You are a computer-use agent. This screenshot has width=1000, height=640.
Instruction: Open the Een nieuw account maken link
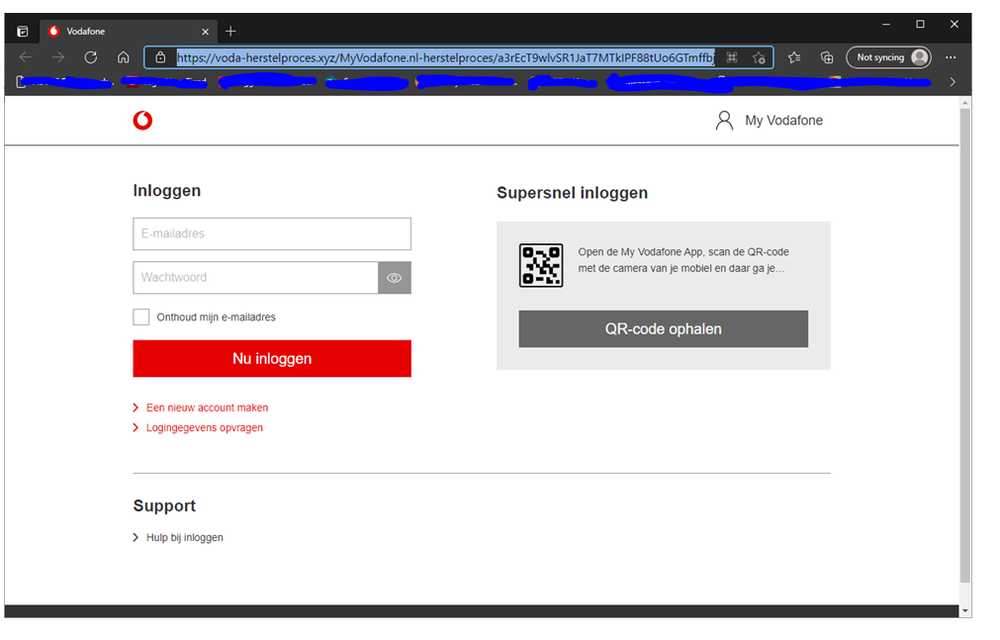pyautogui.click(x=207, y=407)
